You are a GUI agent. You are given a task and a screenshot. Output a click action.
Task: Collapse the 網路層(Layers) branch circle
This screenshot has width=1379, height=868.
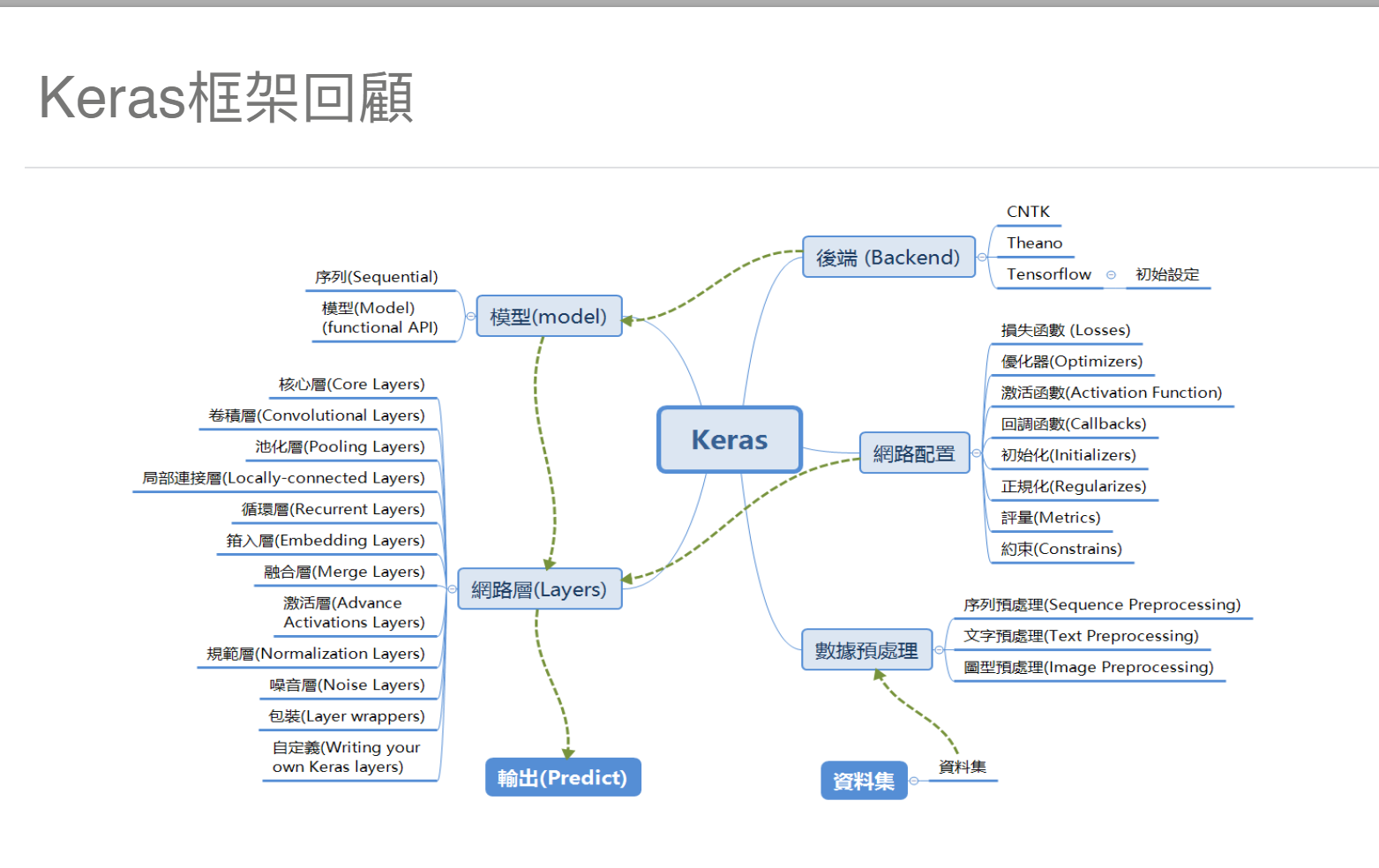pyautogui.click(x=452, y=589)
